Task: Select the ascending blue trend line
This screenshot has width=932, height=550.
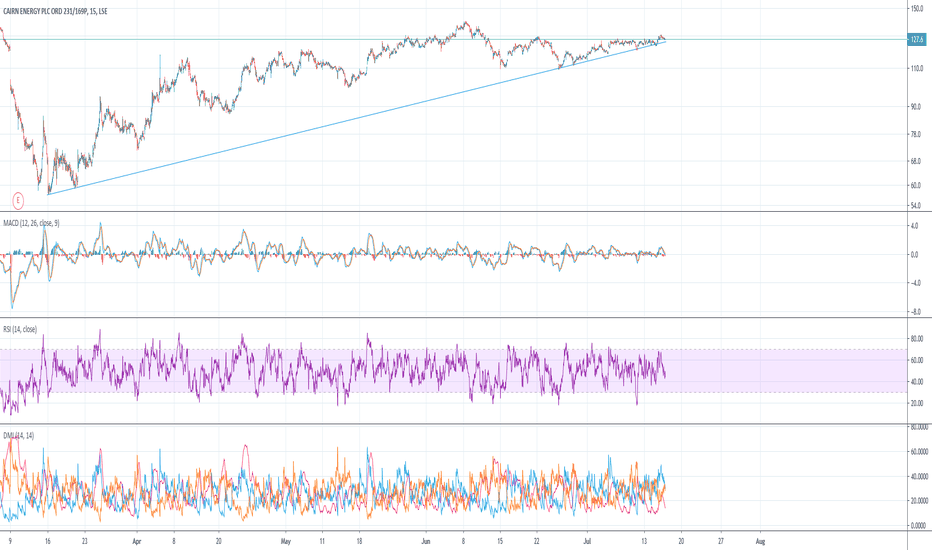Action: [357, 117]
